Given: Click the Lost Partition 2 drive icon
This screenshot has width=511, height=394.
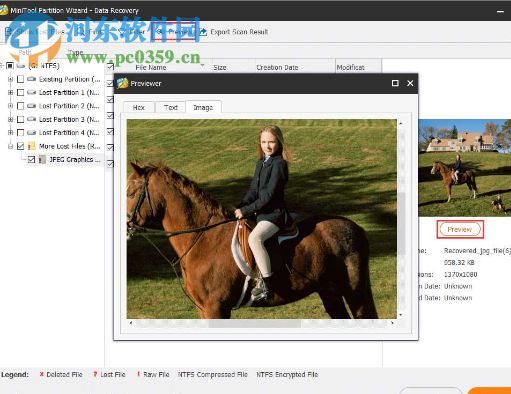Looking at the screenshot, I should click(32, 106).
